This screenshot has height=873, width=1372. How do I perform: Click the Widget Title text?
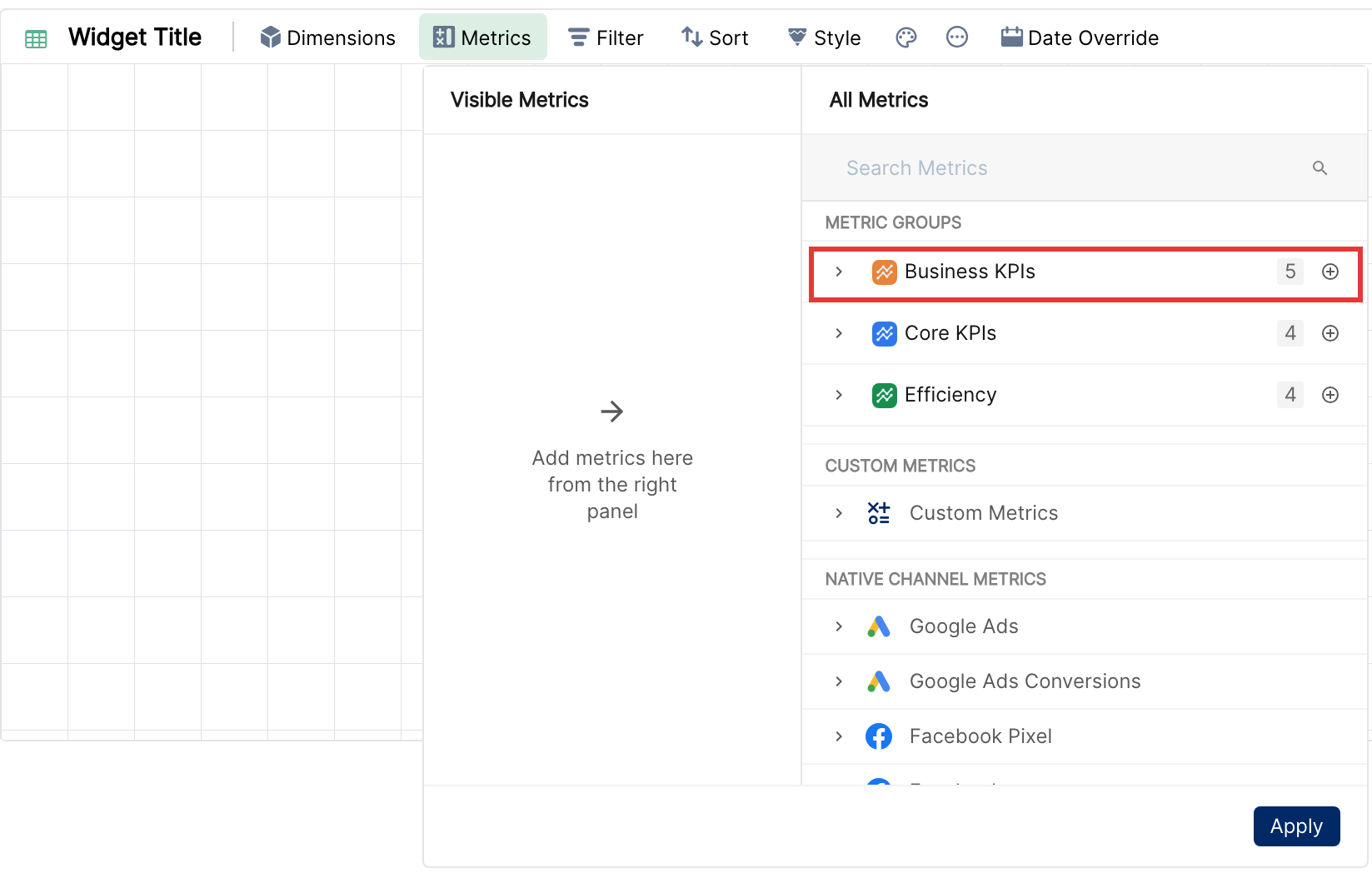pyautogui.click(x=135, y=37)
